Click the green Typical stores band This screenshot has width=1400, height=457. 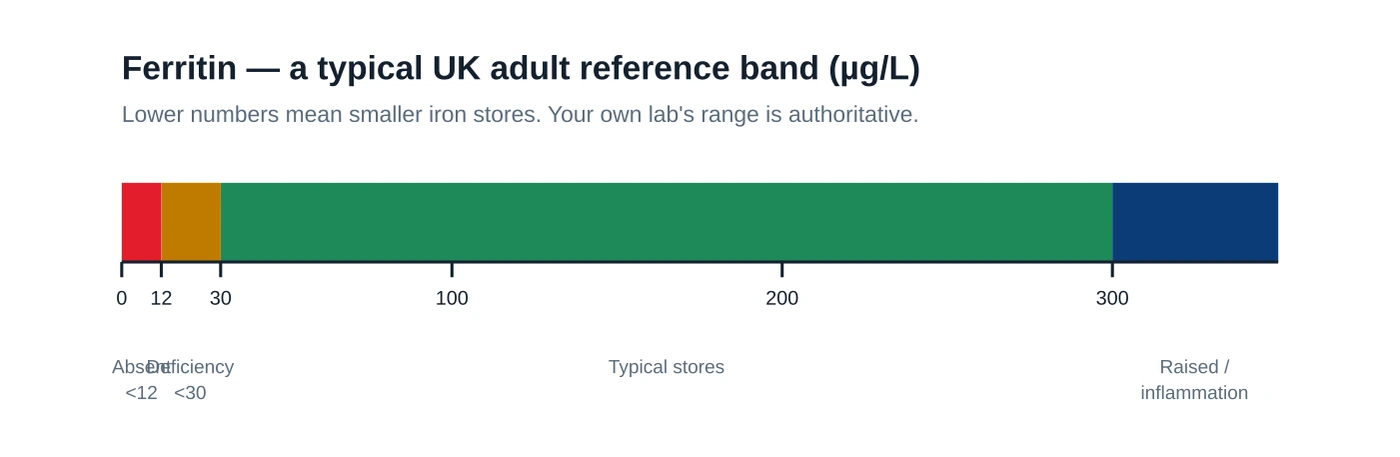[x=667, y=222]
